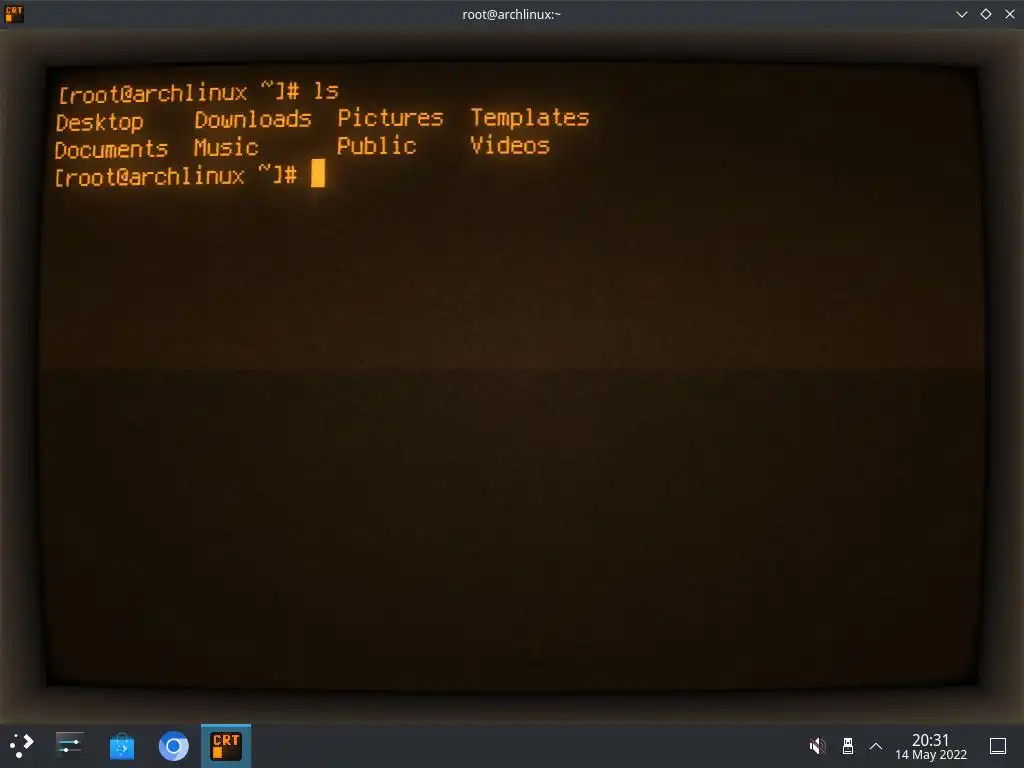
Task: Open the KDE application launcher
Action: (x=21, y=745)
